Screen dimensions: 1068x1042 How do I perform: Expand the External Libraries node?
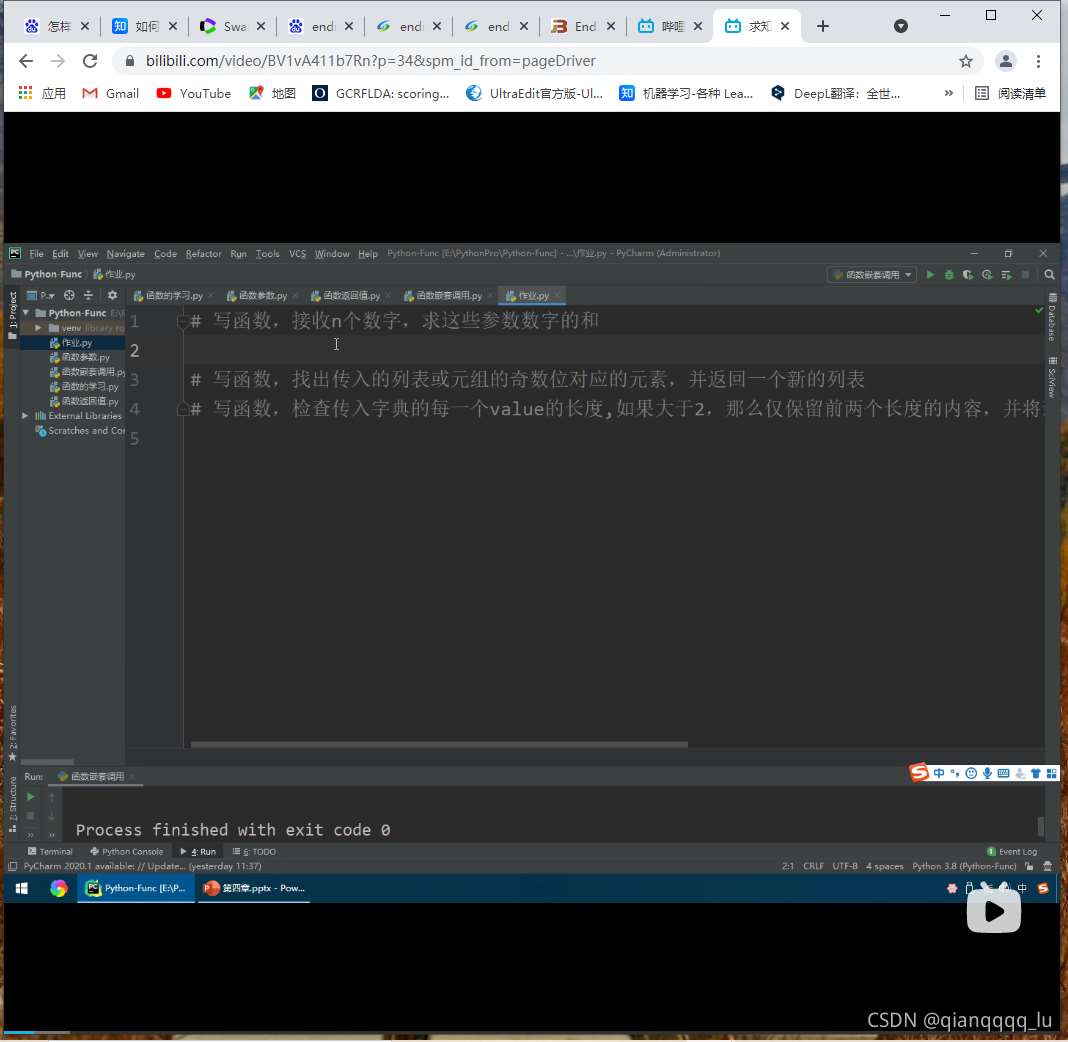[23, 416]
